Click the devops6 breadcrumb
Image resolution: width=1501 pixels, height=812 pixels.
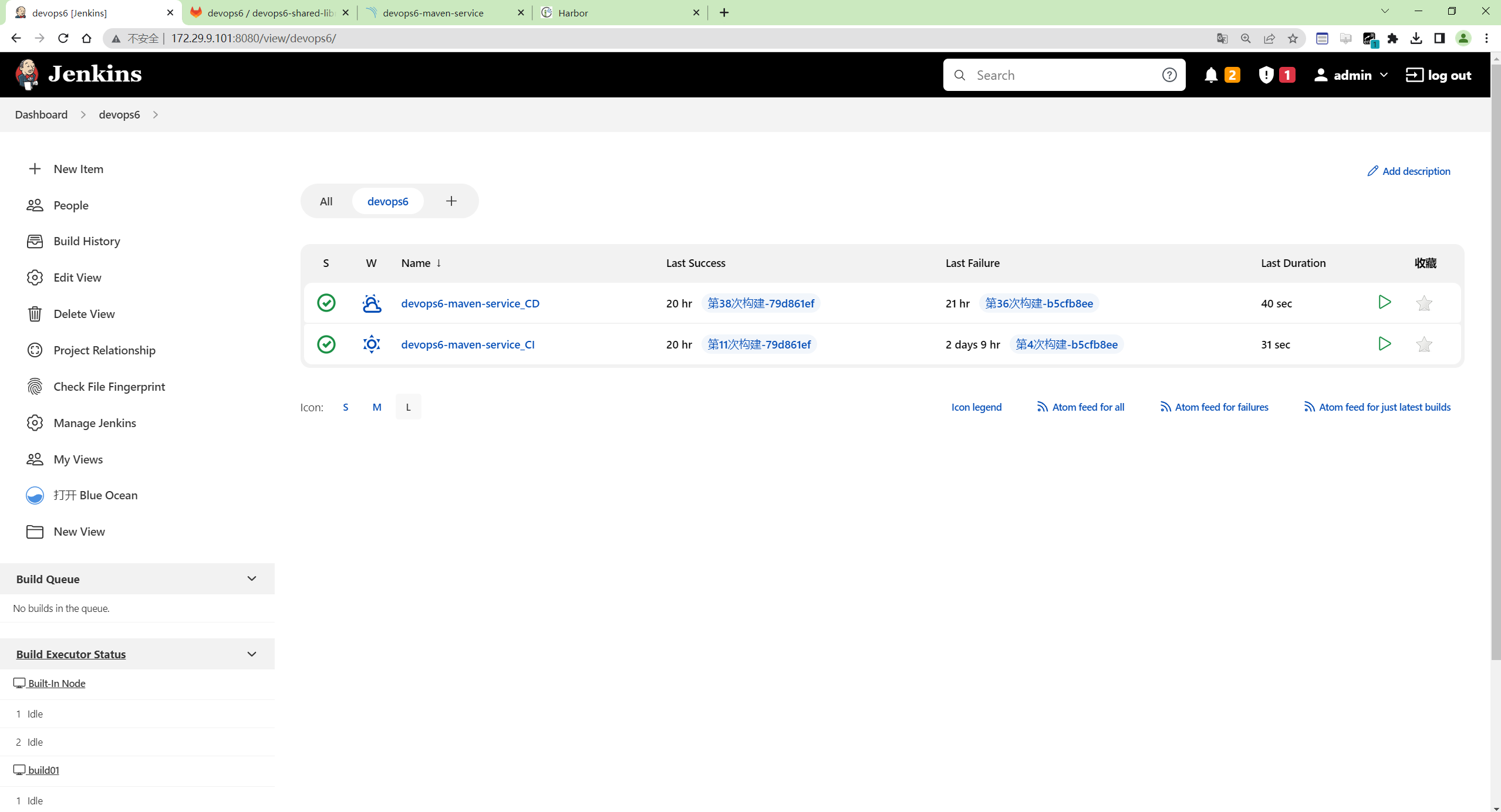point(119,114)
